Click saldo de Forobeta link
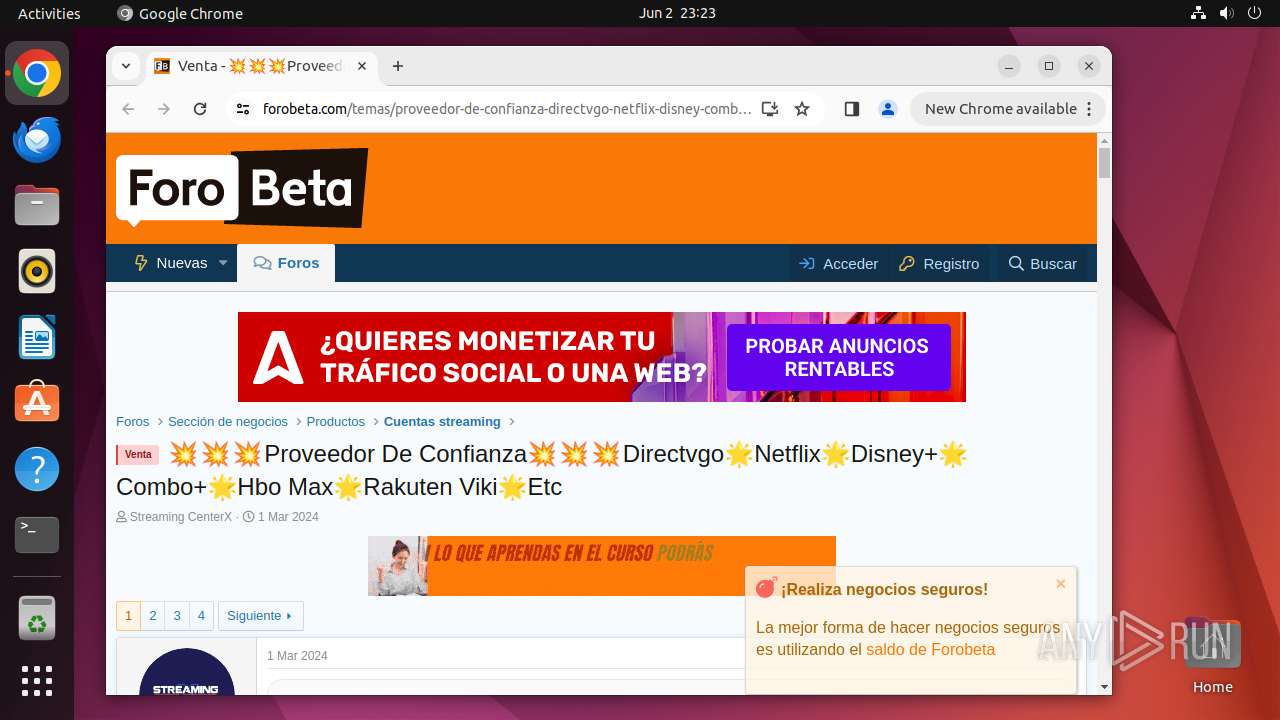1280x720 pixels. pos(930,650)
